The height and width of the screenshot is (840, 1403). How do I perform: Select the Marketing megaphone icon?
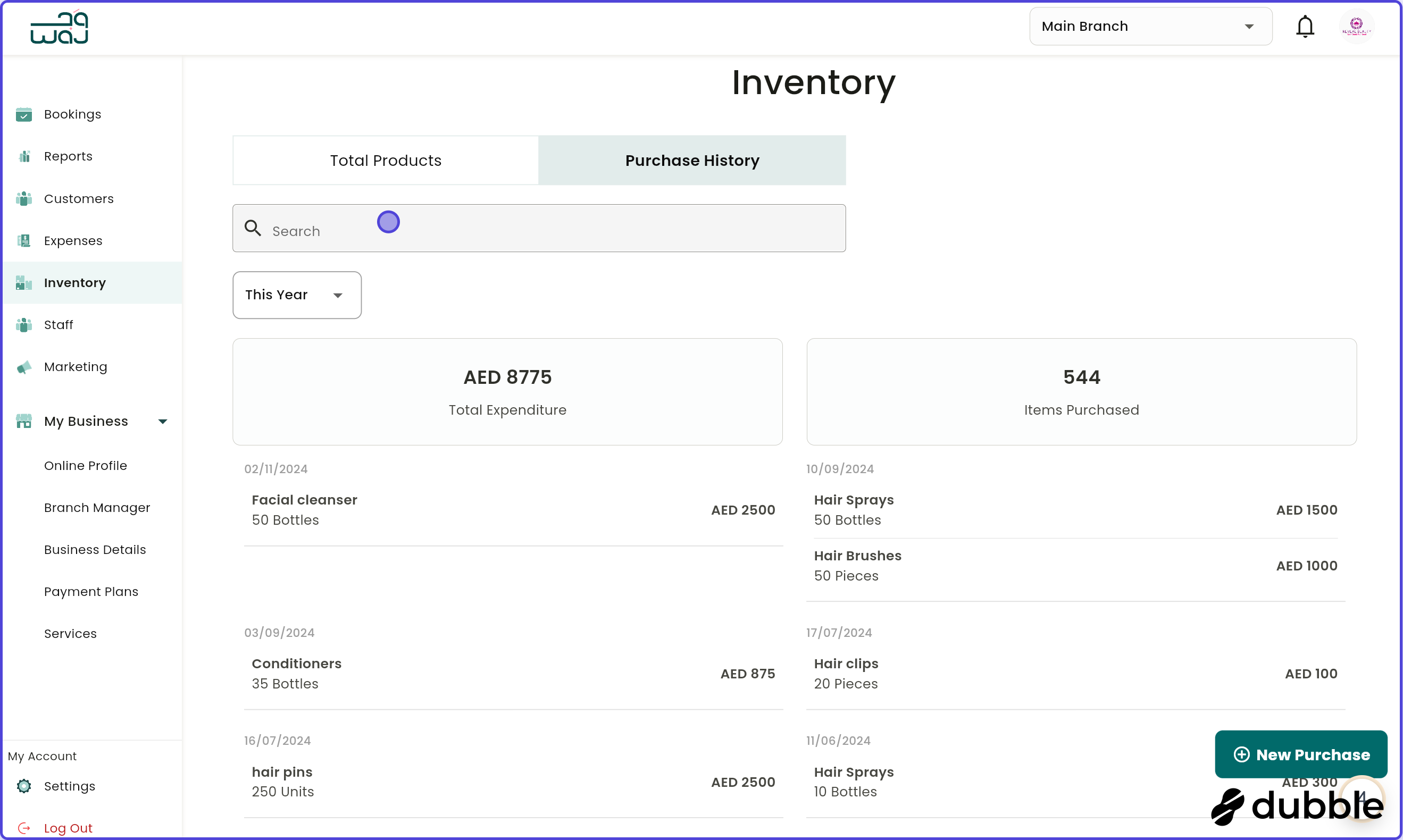coord(24,367)
